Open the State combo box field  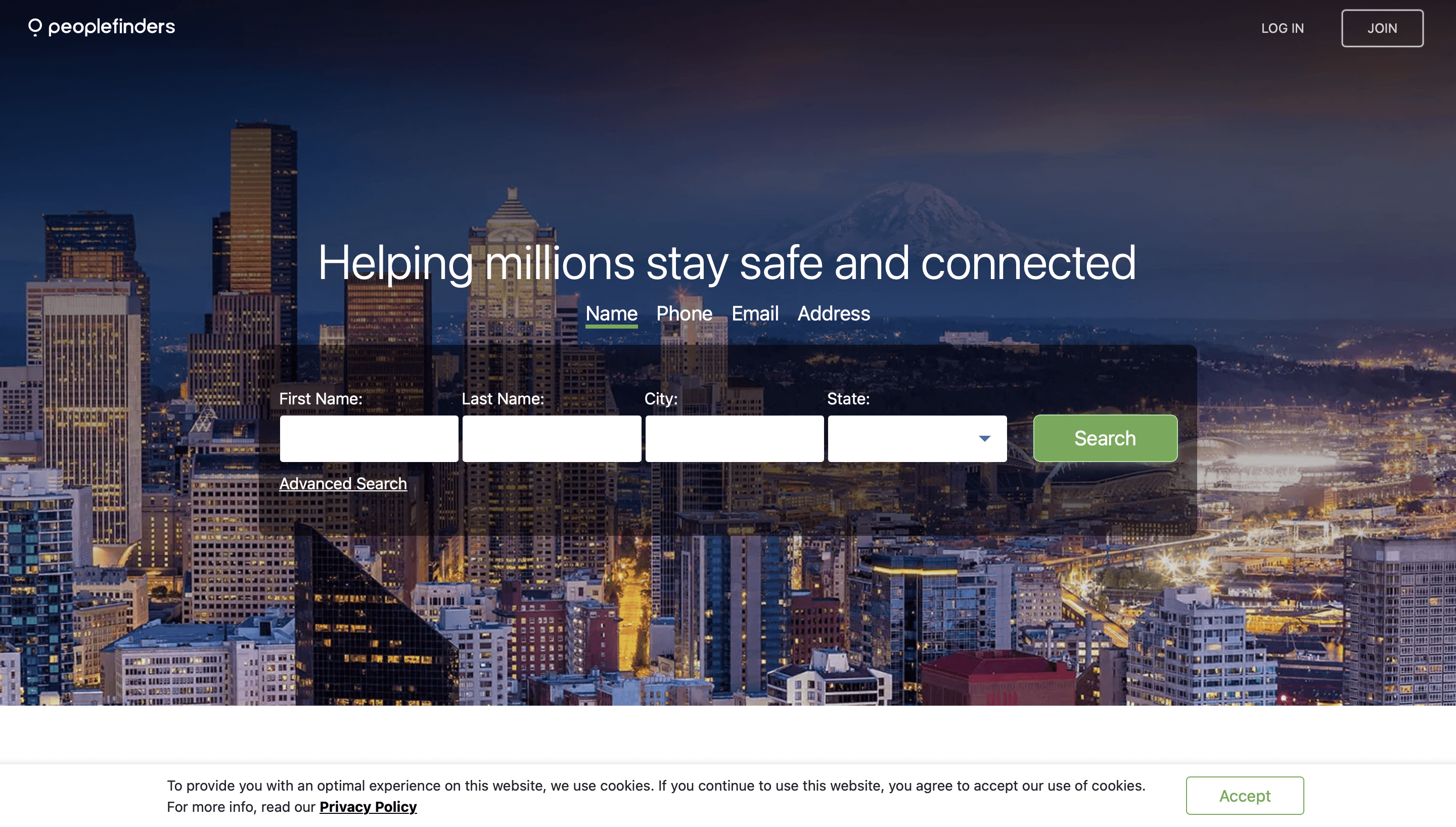pyautogui.click(x=917, y=438)
